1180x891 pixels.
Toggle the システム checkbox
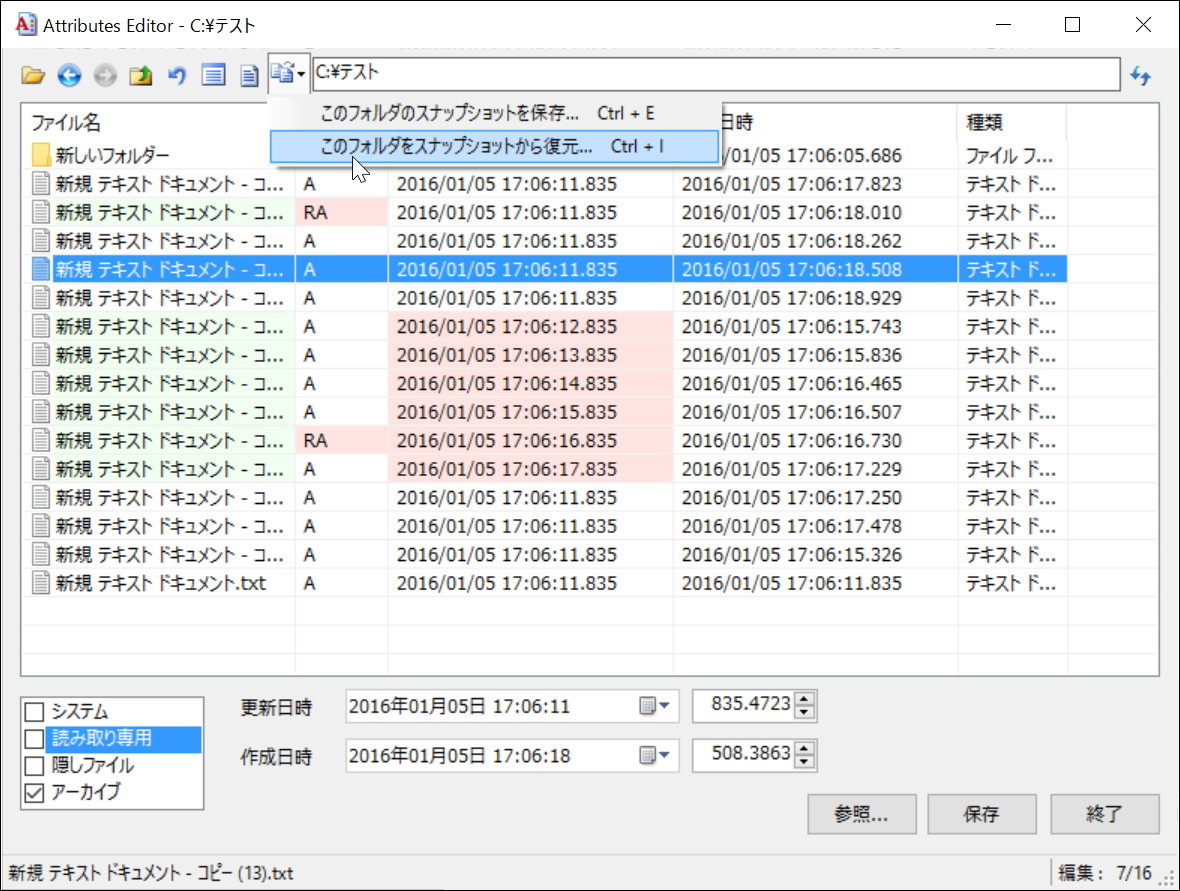35,712
